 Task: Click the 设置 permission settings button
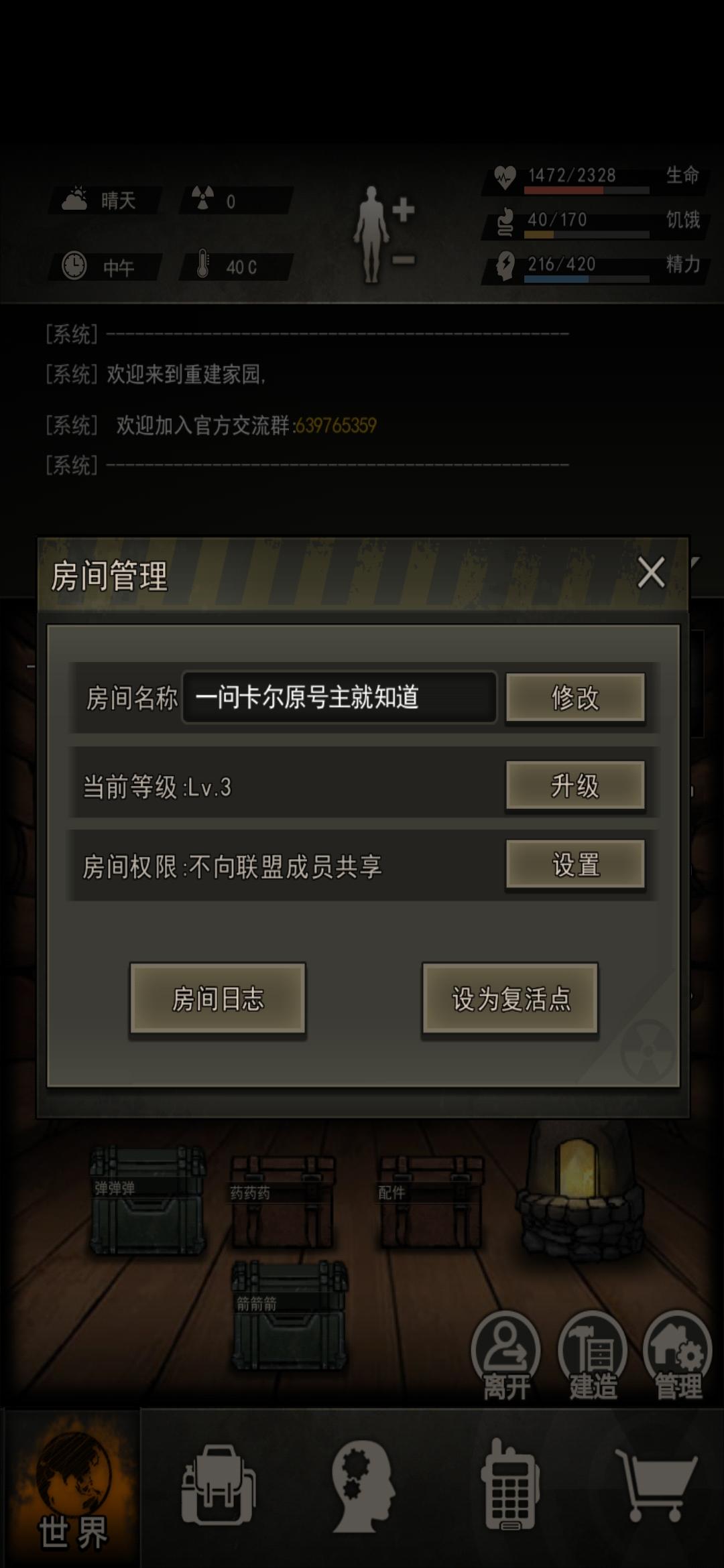(575, 865)
